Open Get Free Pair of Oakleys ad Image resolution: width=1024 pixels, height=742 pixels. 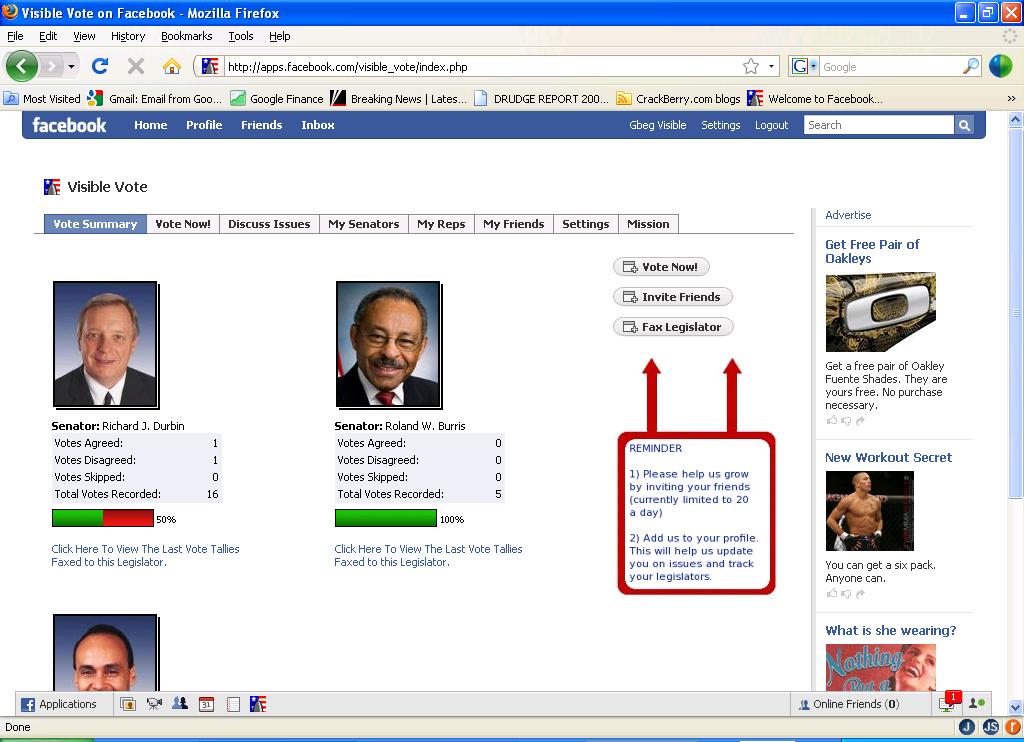[x=872, y=251]
